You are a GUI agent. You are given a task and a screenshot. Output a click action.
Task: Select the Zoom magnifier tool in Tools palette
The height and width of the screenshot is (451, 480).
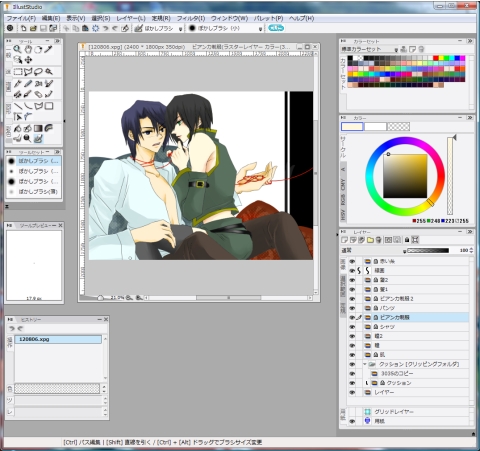coord(17,50)
